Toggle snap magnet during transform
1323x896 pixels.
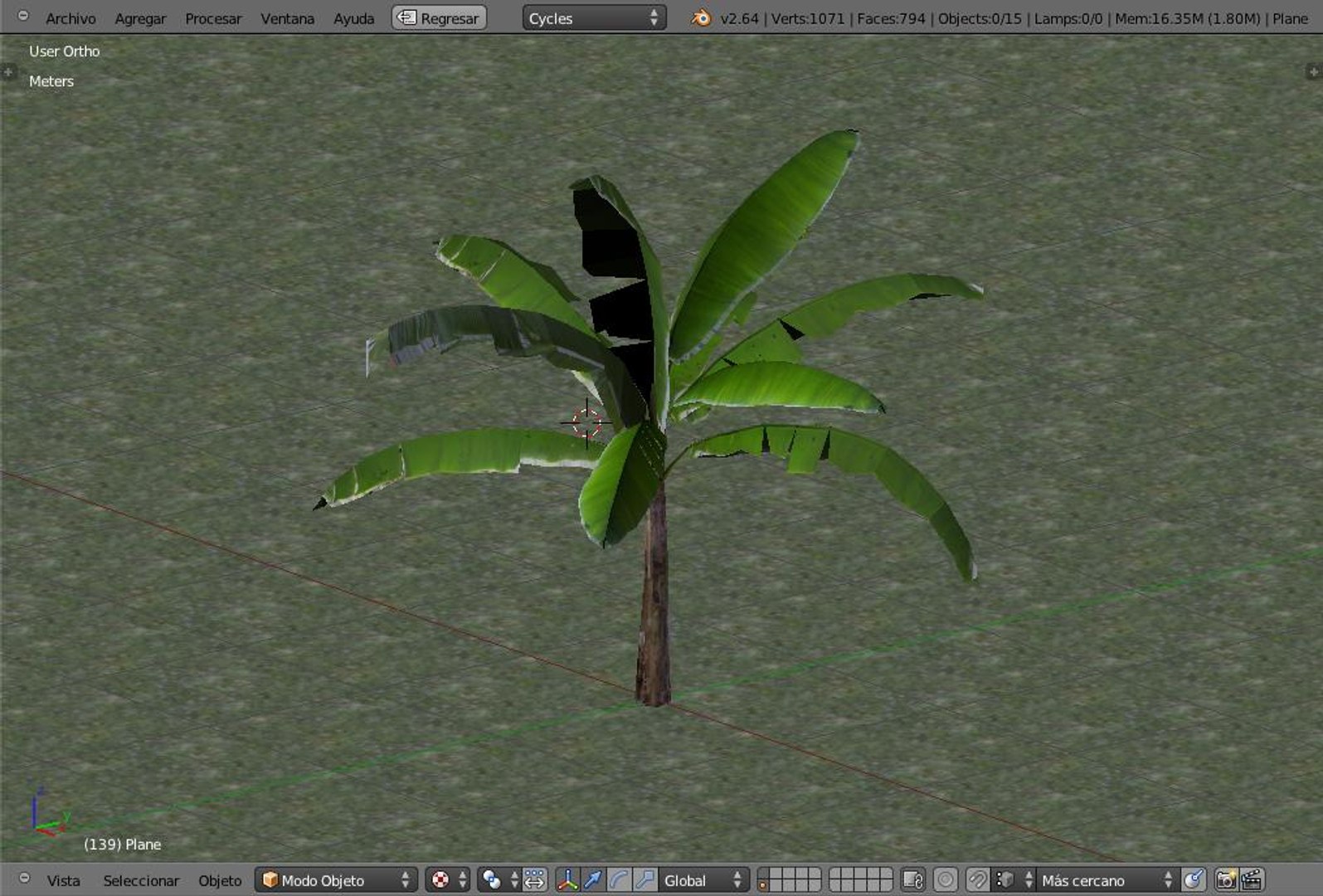(978, 880)
